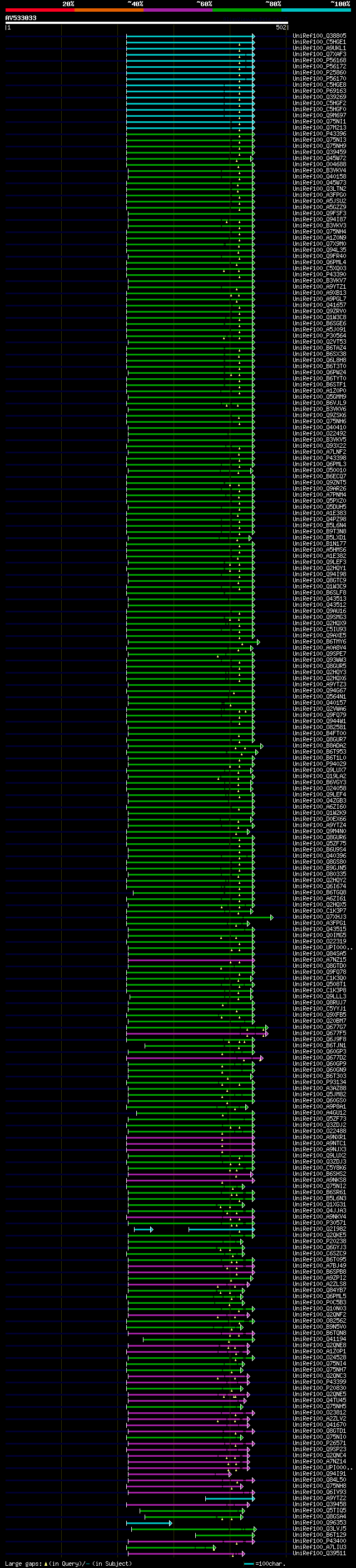Select the UniRef100_Q677F5 label
Screen dimensions: 356x1568
pos(319,1033)
